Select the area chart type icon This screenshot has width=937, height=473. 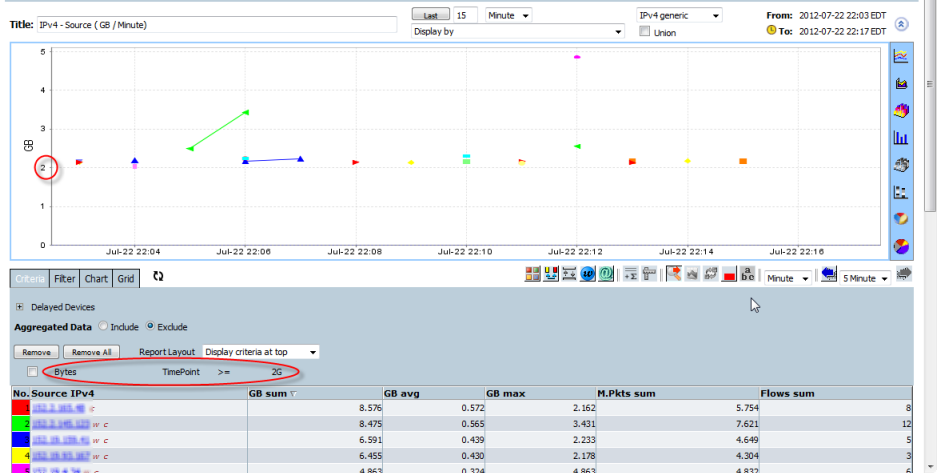point(901,83)
